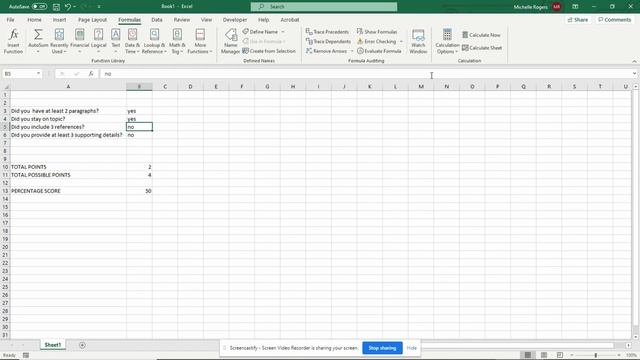Open Undo history dropdown arrow
640x360 pixels.
(74, 7)
